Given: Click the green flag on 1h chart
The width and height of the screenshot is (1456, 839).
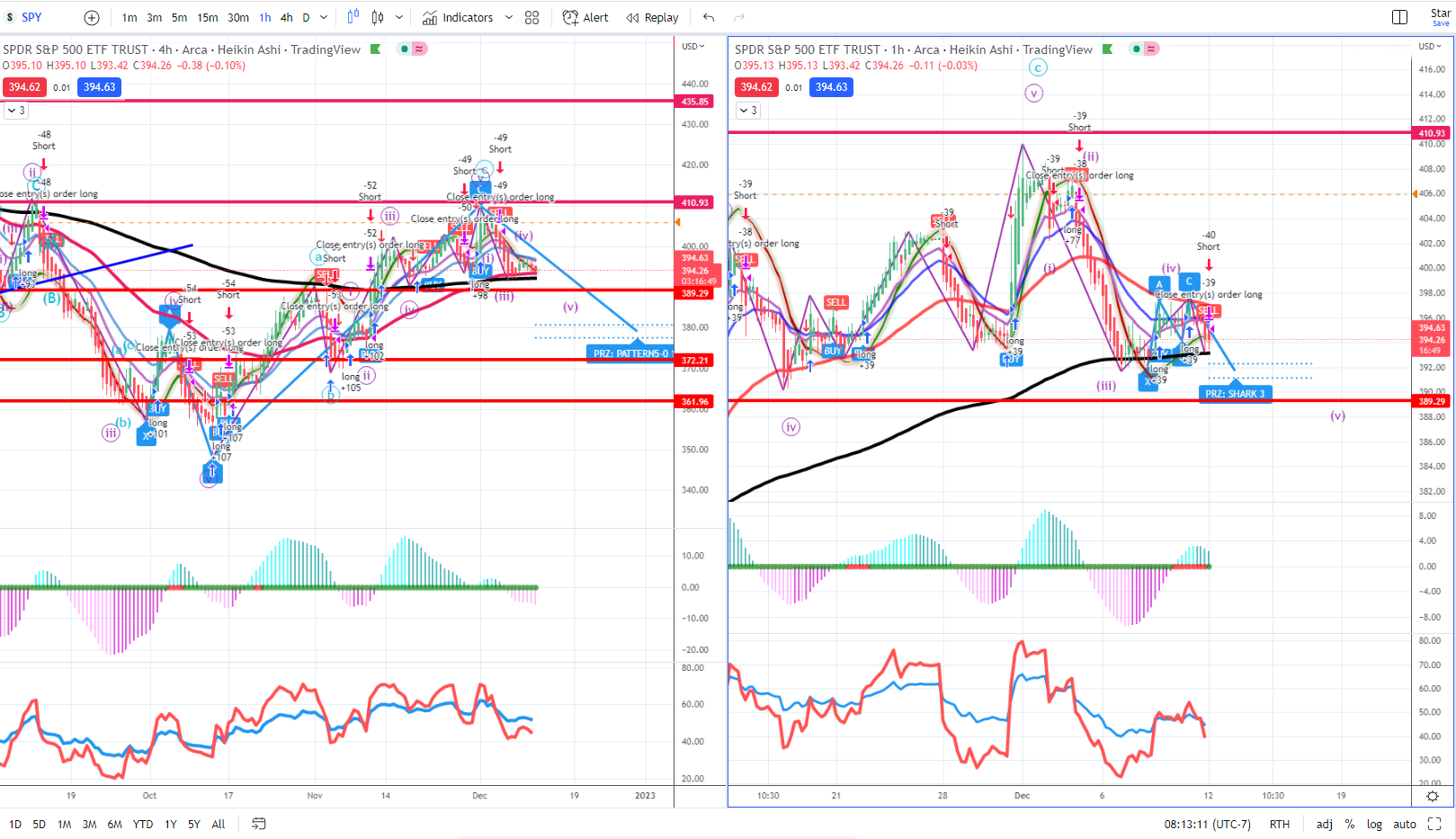Looking at the screenshot, I should pyautogui.click(x=1108, y=49).
